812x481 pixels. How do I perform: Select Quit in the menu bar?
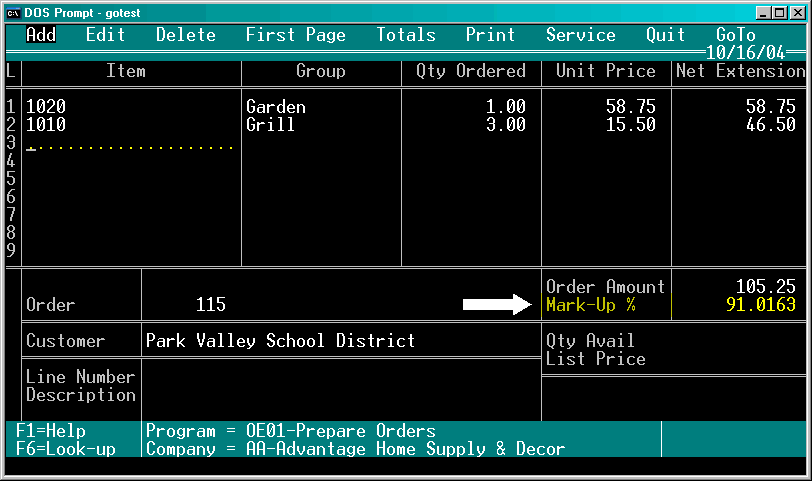tap(665, 35)
